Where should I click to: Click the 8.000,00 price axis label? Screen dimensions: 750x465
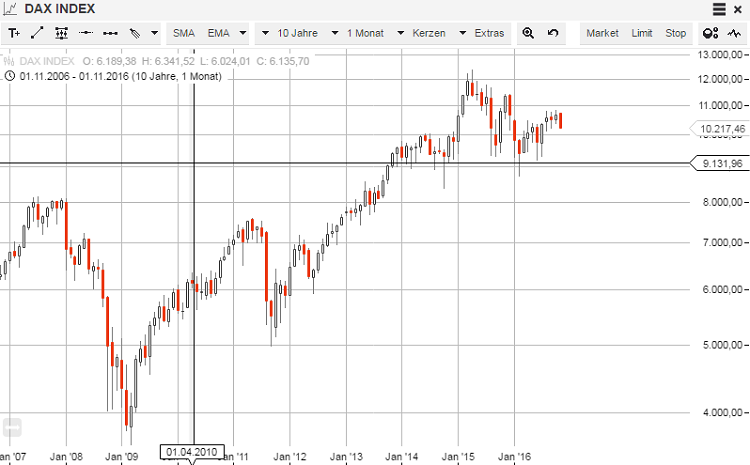722,202
